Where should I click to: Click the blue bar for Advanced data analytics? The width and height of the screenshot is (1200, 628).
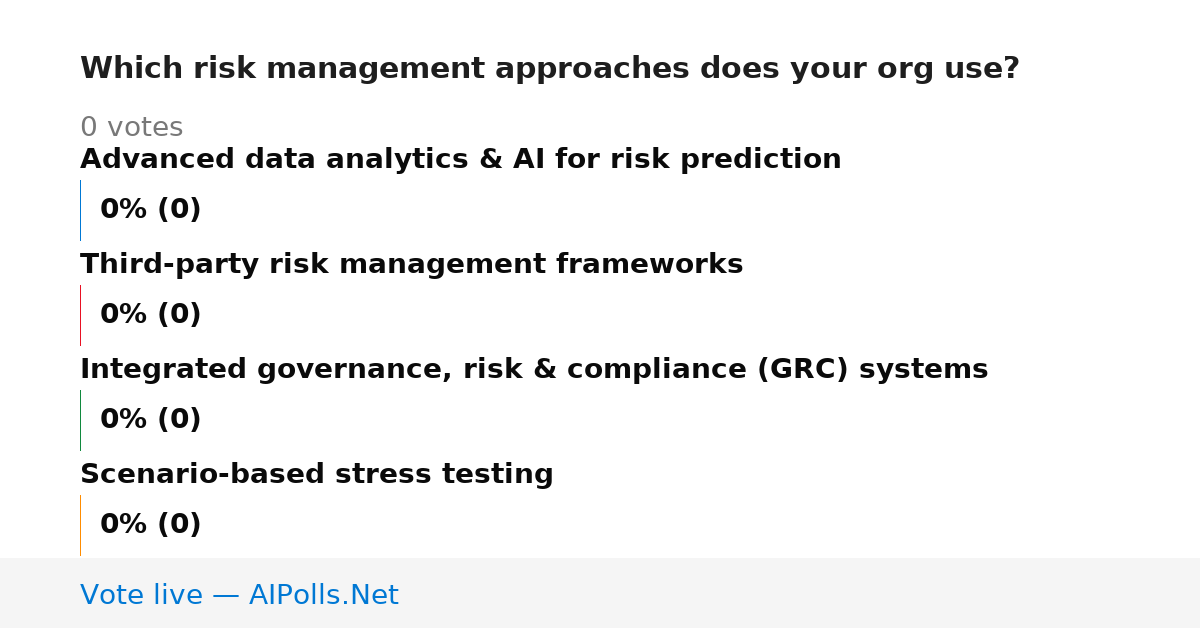tap(81, 210)
